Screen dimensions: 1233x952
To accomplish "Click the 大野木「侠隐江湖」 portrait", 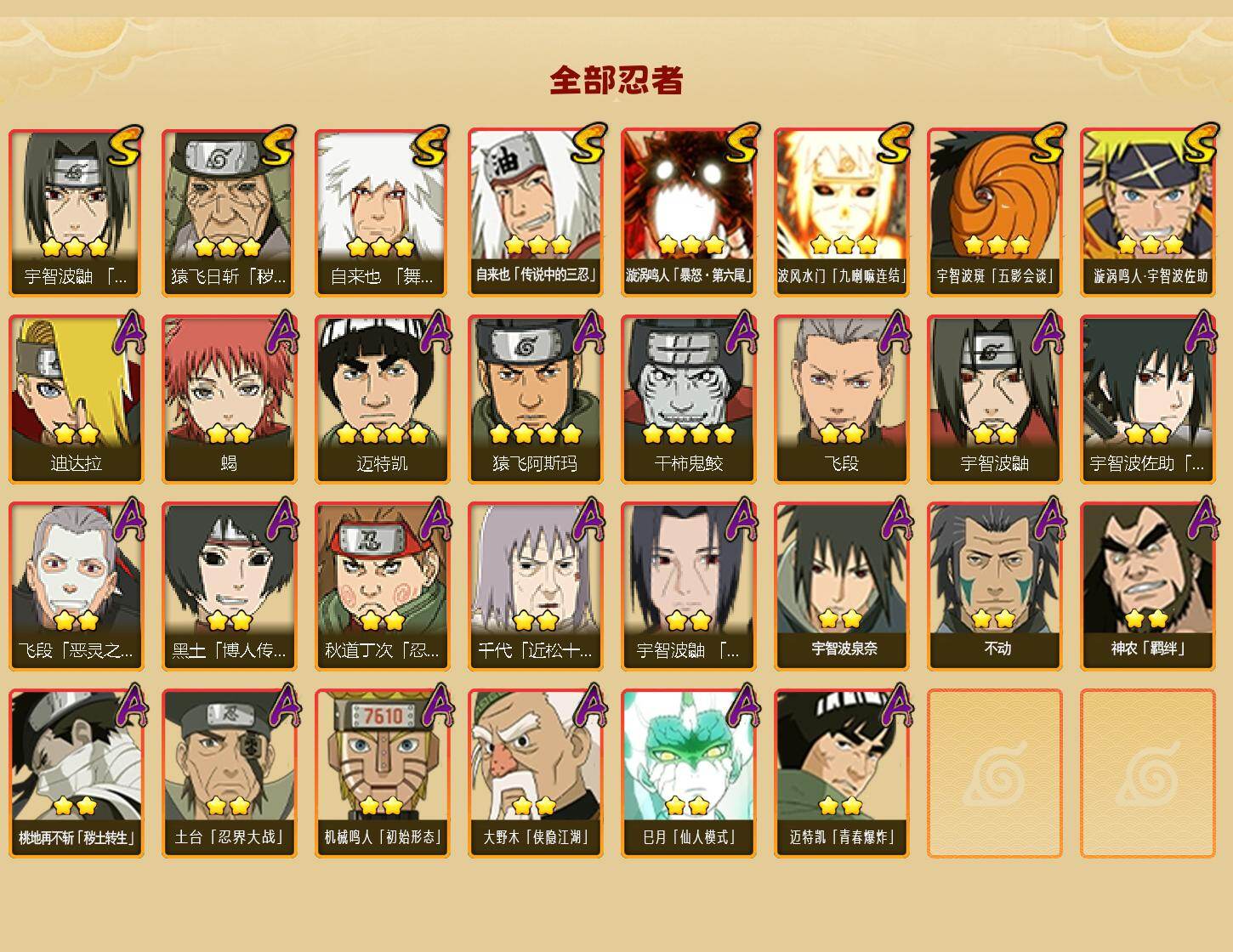I will point(536,773).
